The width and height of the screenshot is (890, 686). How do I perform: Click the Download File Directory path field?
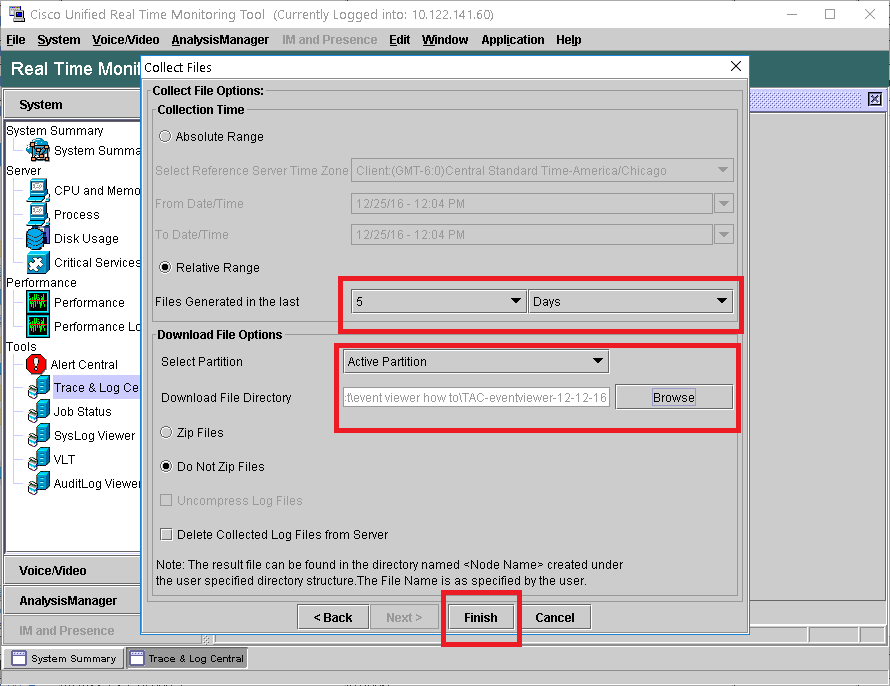[476, 397]
